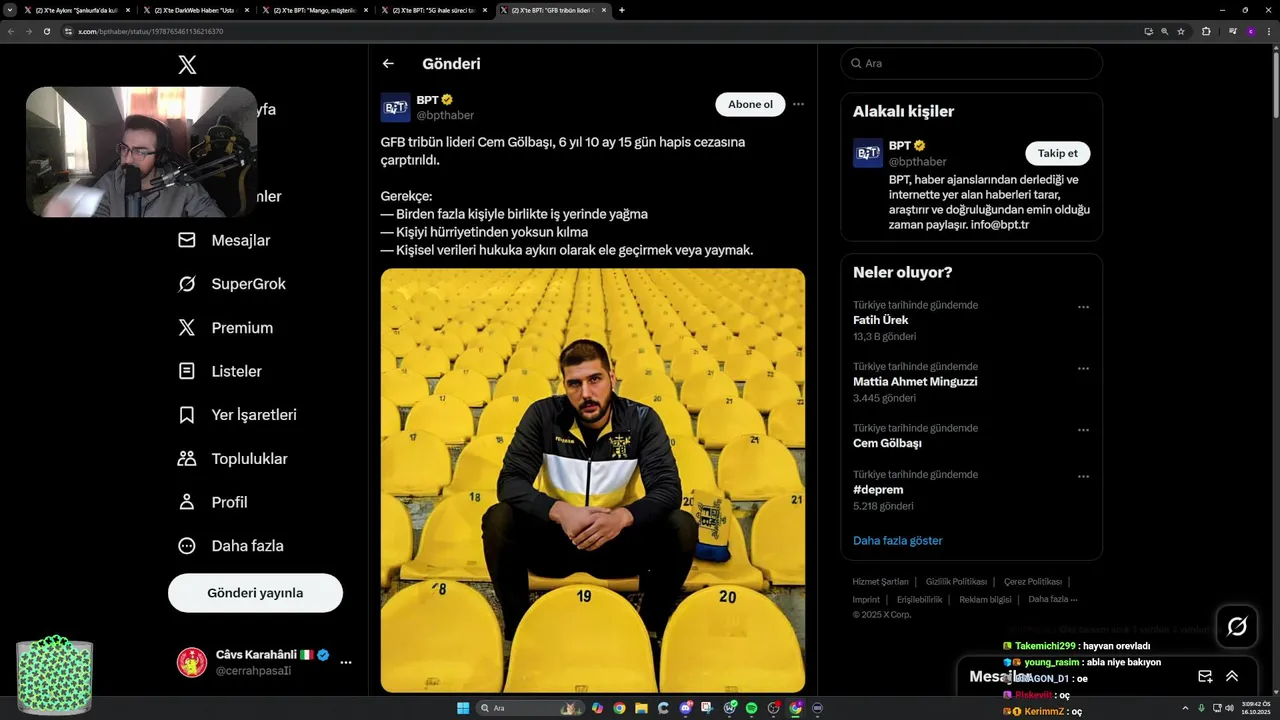Click Windows taskbar search box

(530, 708)
